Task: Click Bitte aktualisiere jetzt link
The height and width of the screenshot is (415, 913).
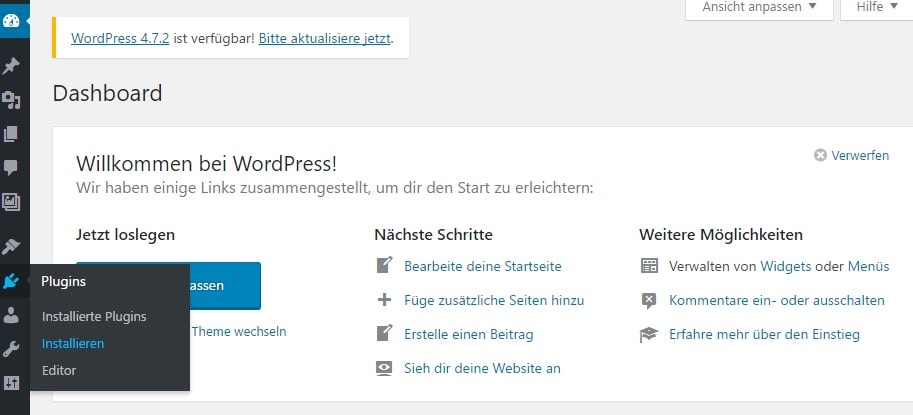Action: 325,38
